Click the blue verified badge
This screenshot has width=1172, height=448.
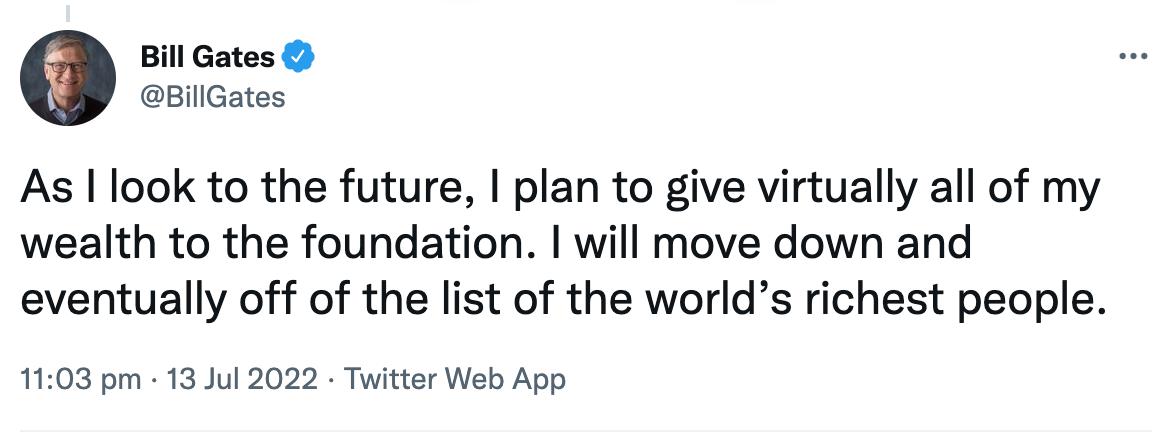(299, 58)
